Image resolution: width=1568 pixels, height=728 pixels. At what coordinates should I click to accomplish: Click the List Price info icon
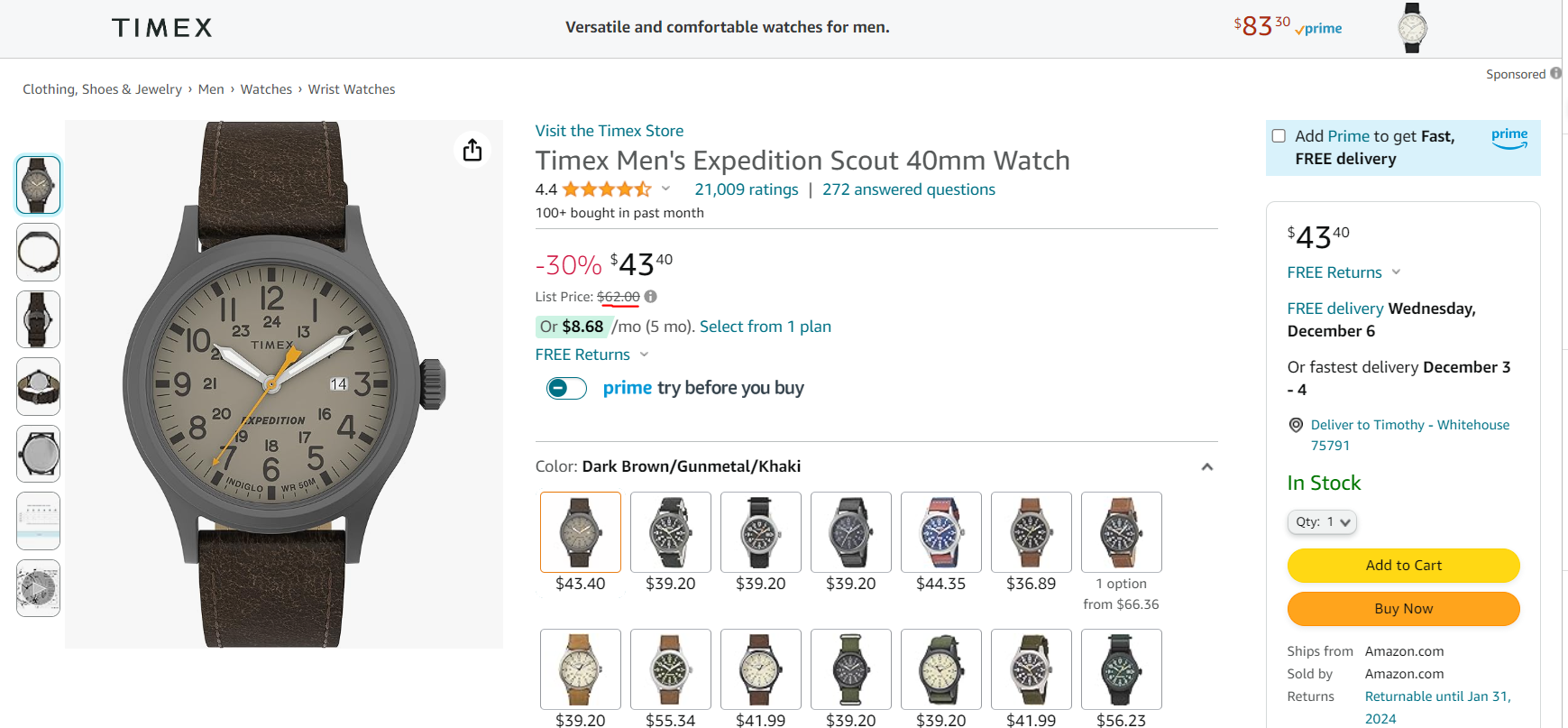(651, 296)
